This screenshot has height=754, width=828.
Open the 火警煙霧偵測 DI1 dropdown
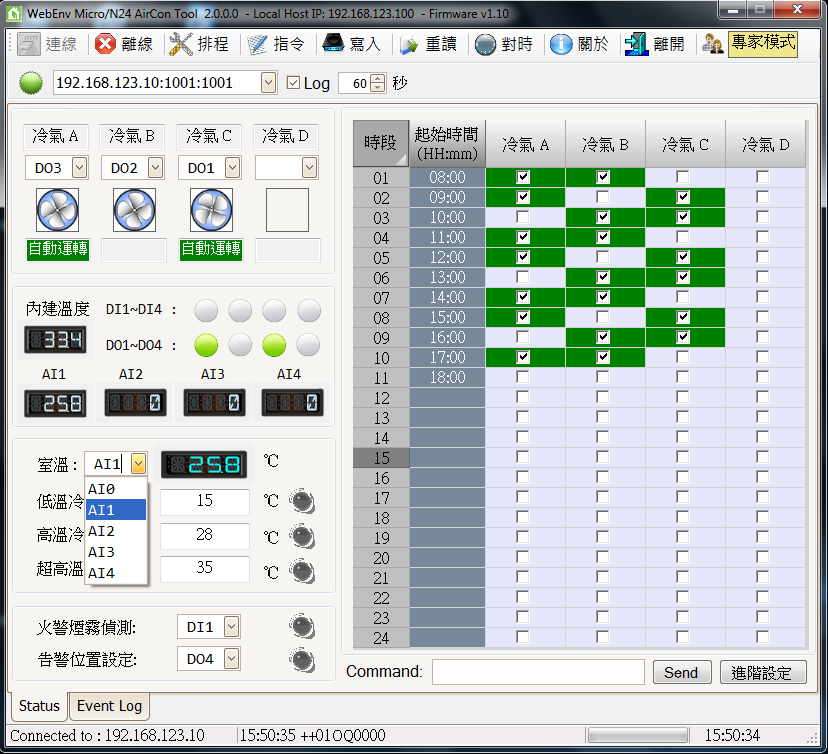[231, 627]
